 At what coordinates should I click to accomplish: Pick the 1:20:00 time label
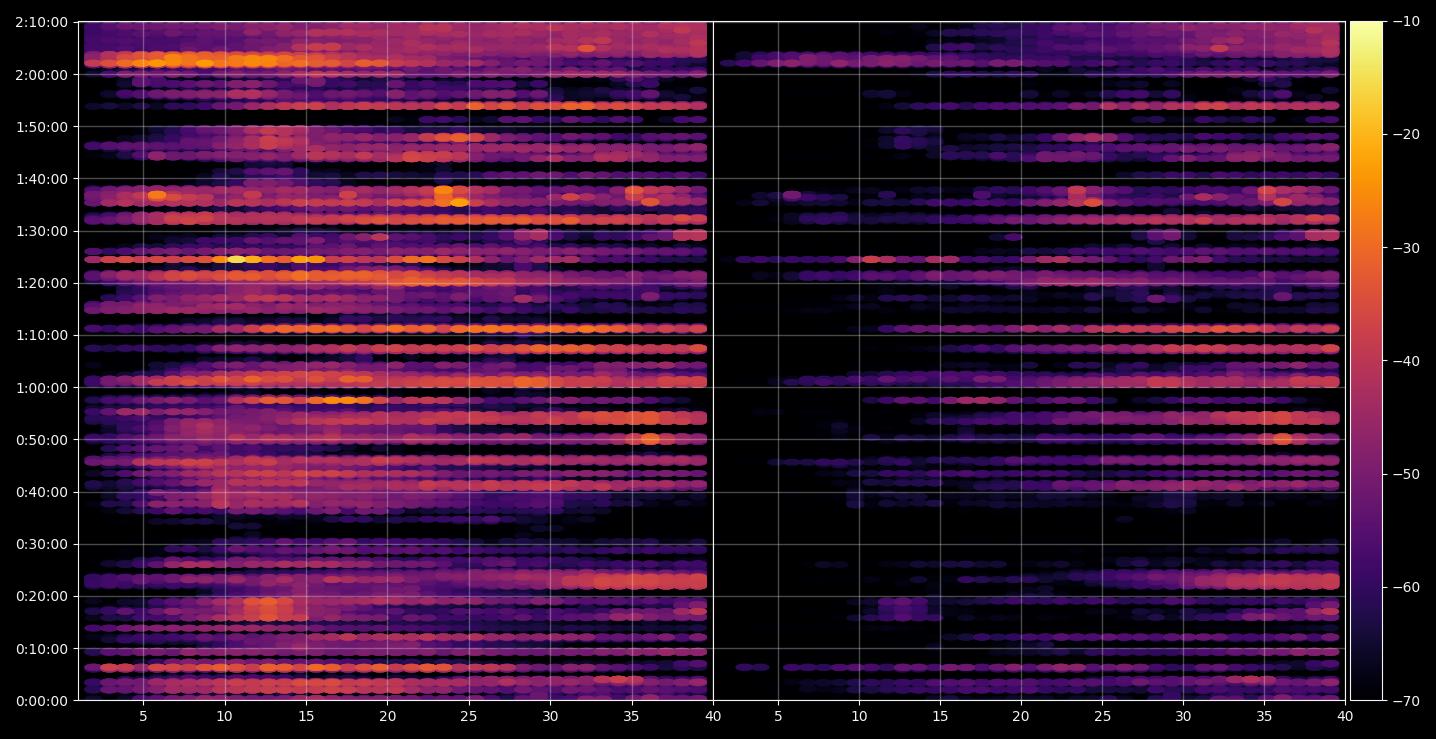(42, 283)
